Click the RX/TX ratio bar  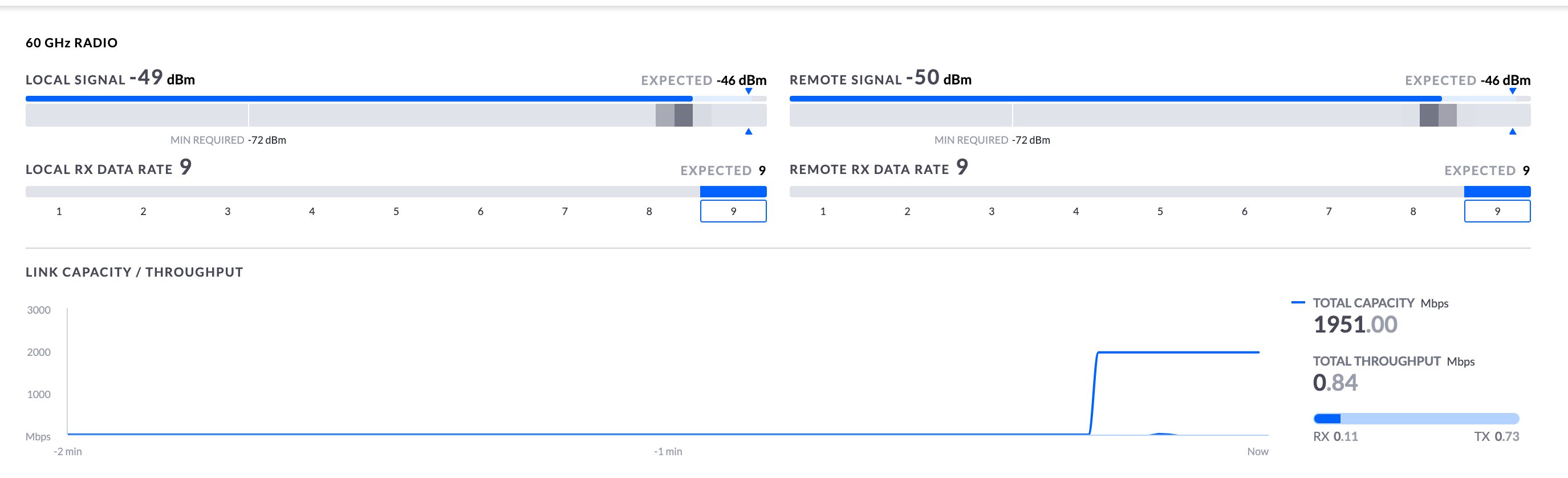click(x=1416, y=418)
